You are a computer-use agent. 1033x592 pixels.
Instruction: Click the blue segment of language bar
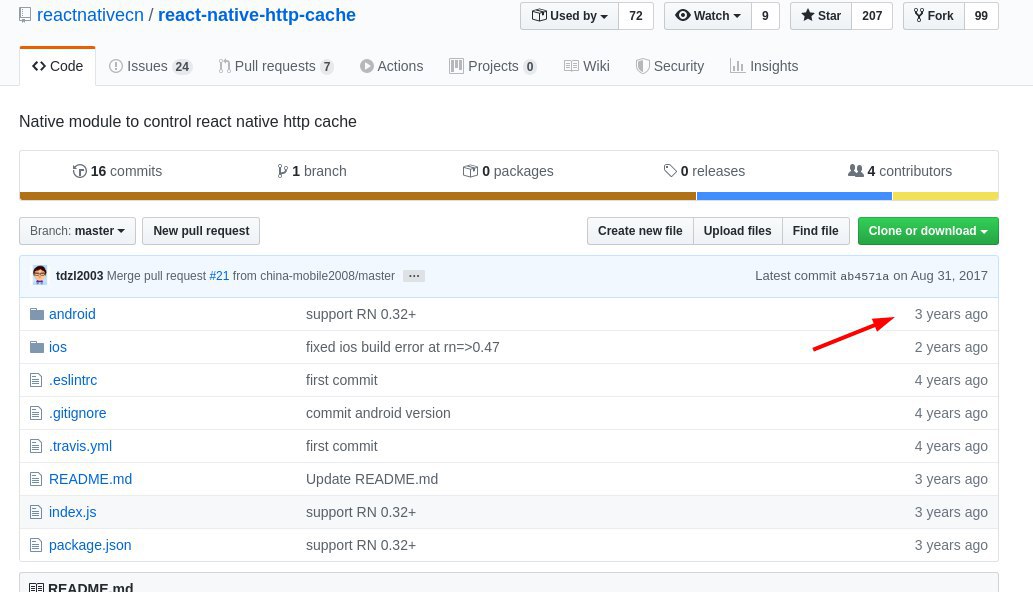tap(794, 196)
